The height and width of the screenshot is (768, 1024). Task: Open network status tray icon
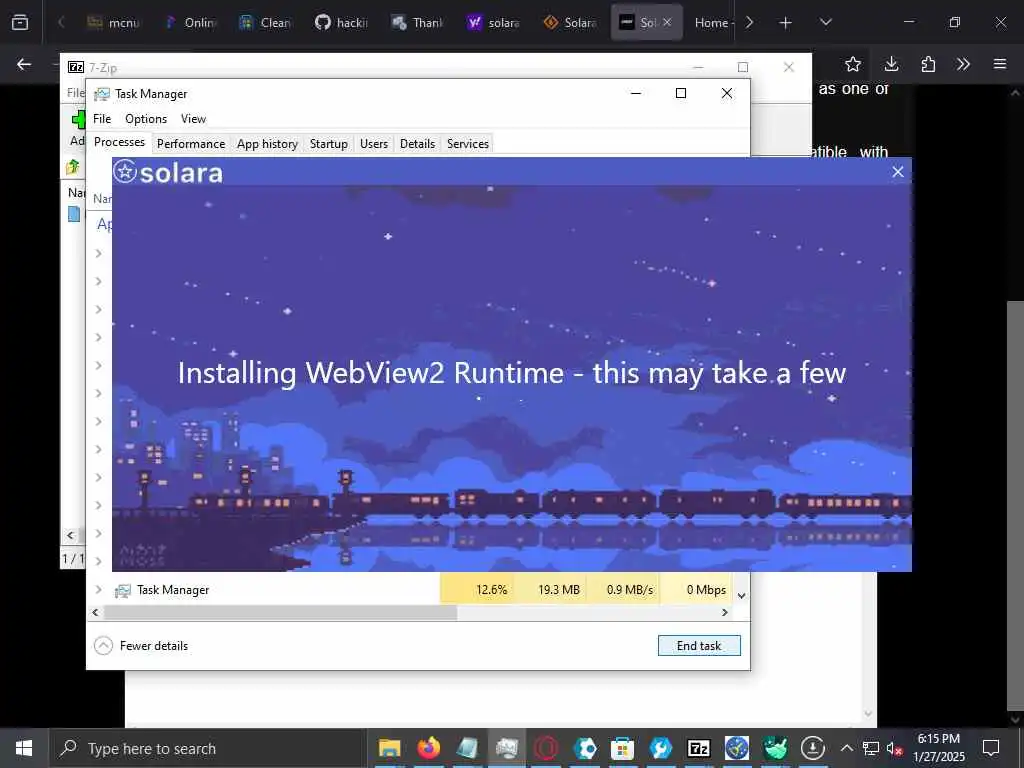tap(871, 748)
